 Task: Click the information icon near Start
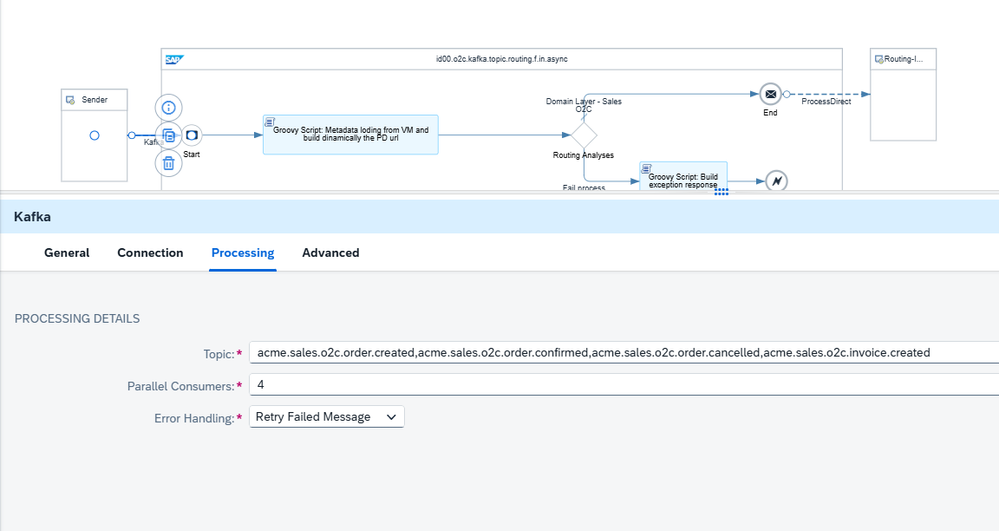pos(168,108)
